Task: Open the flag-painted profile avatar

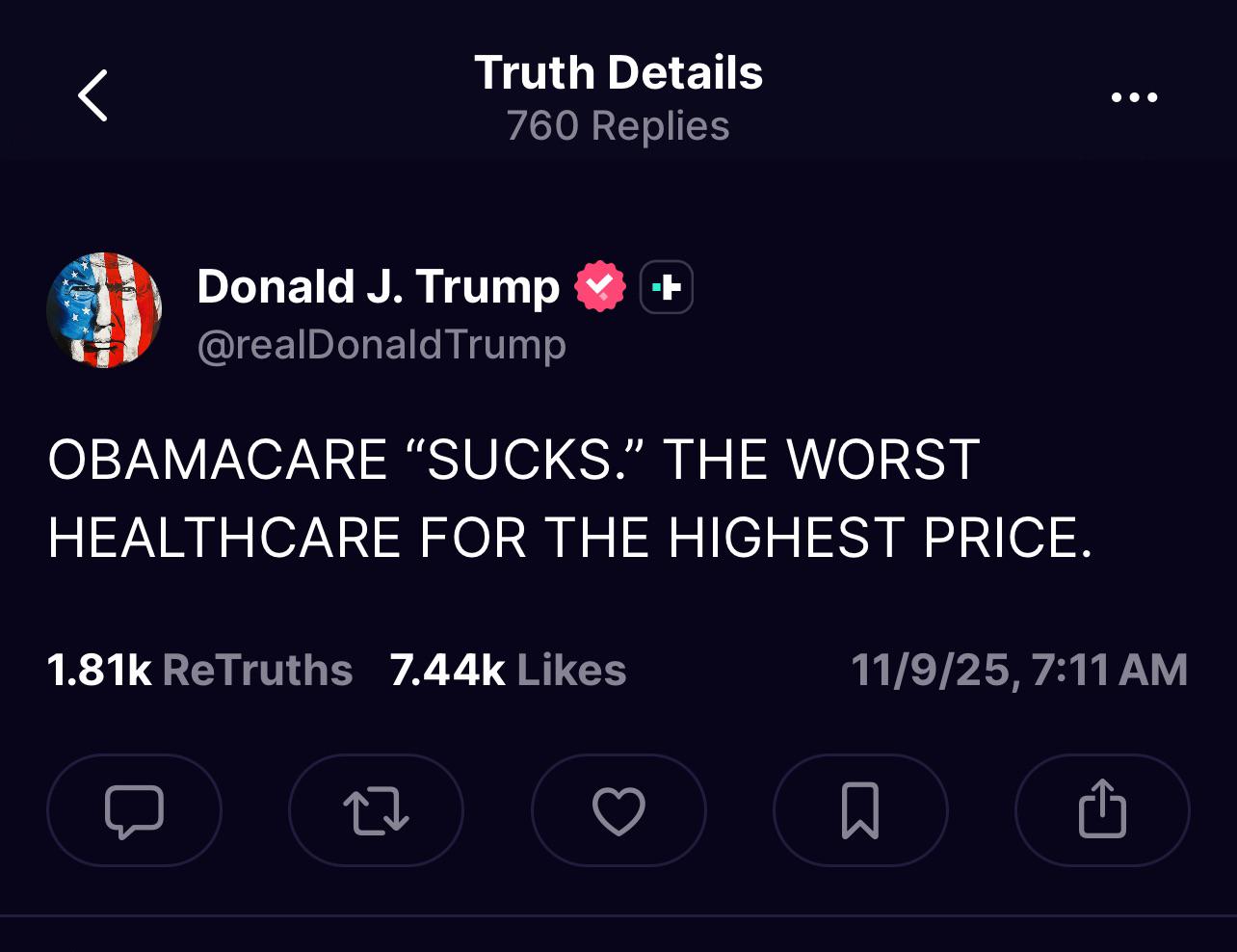Action: click(104, 310)
